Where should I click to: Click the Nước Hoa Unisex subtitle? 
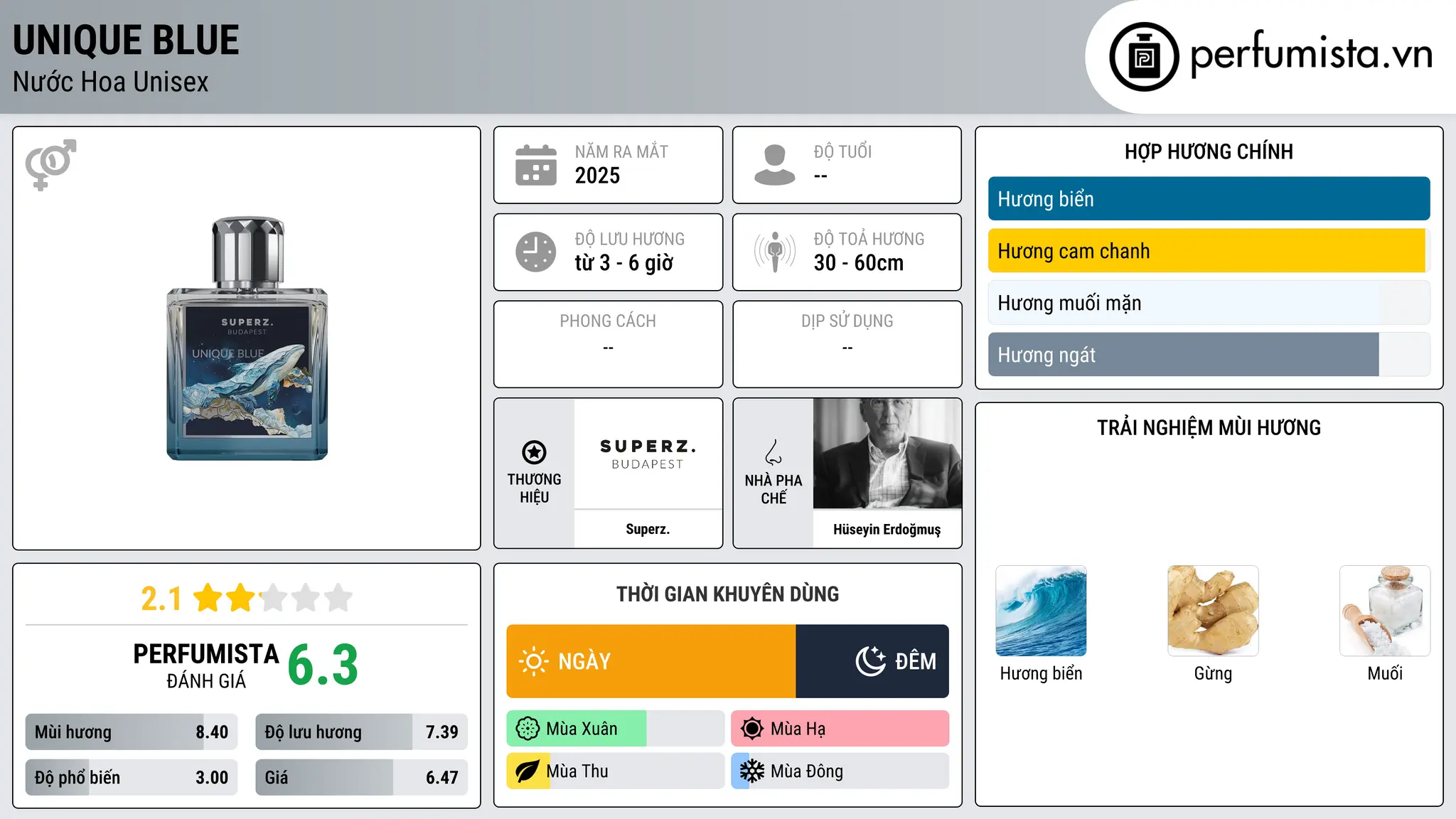[111, 82]
